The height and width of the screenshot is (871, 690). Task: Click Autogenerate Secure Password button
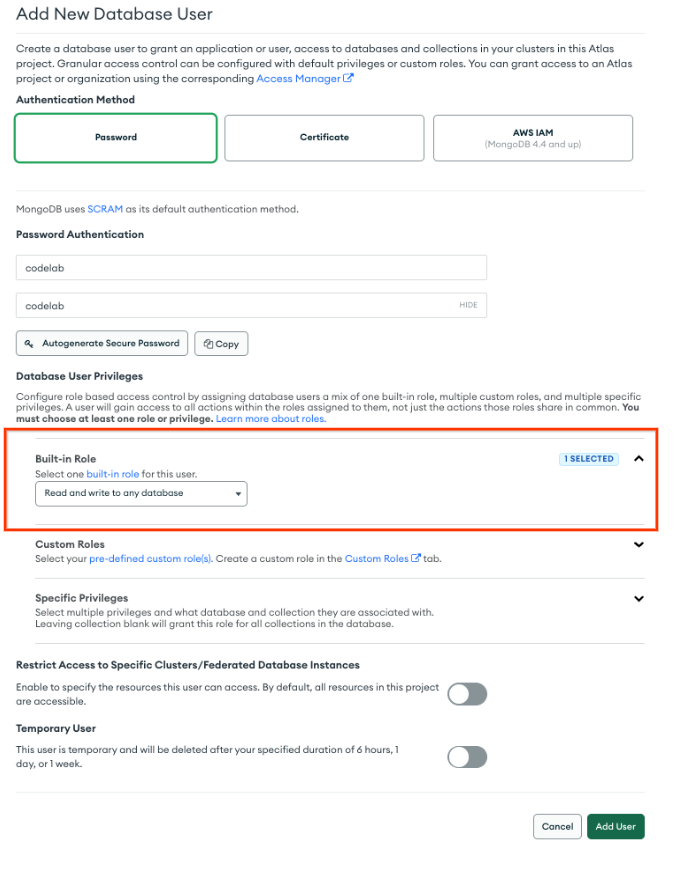102,343
